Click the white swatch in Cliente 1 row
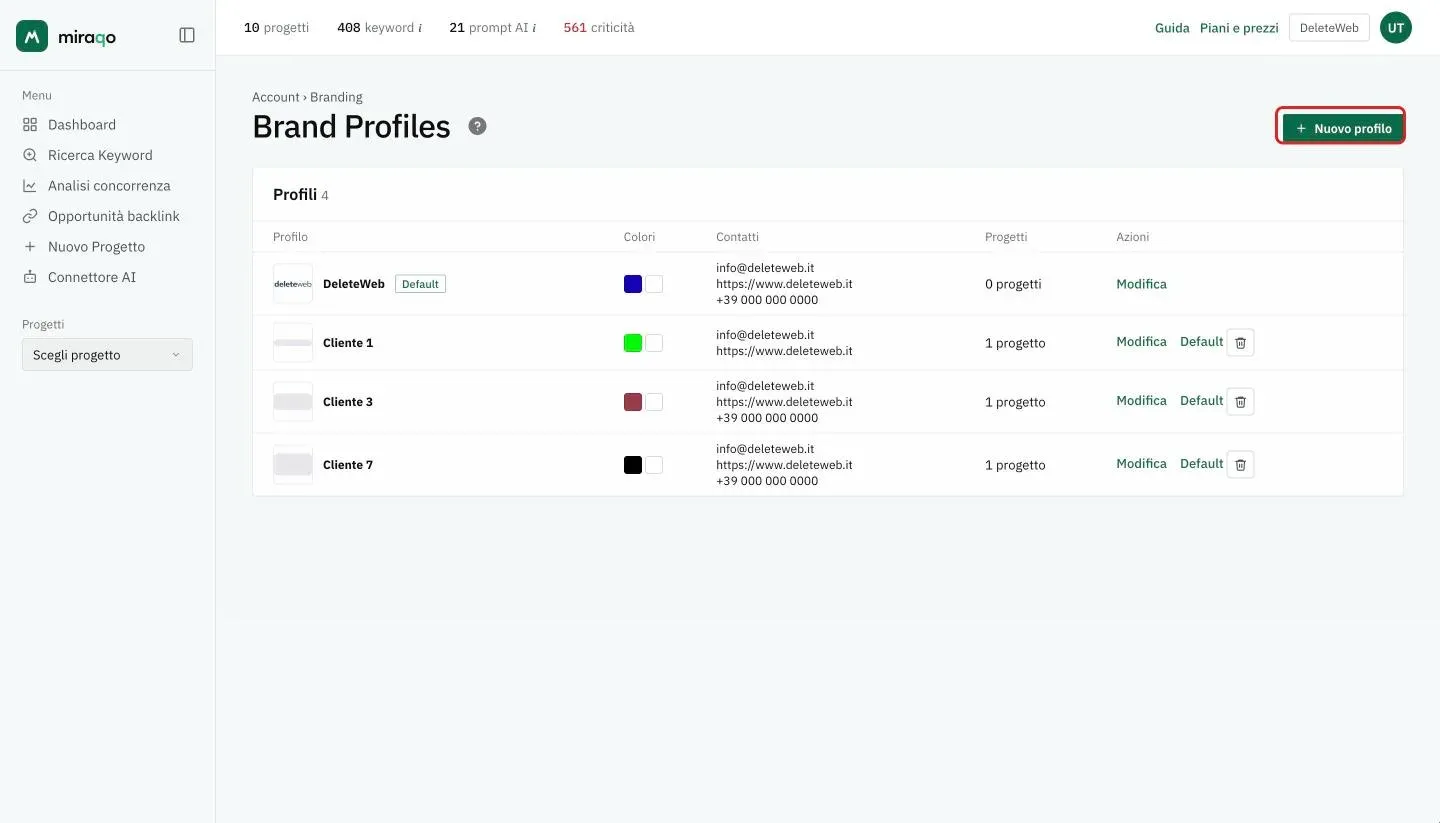The image size is (1440, 823). coord(654,343)
